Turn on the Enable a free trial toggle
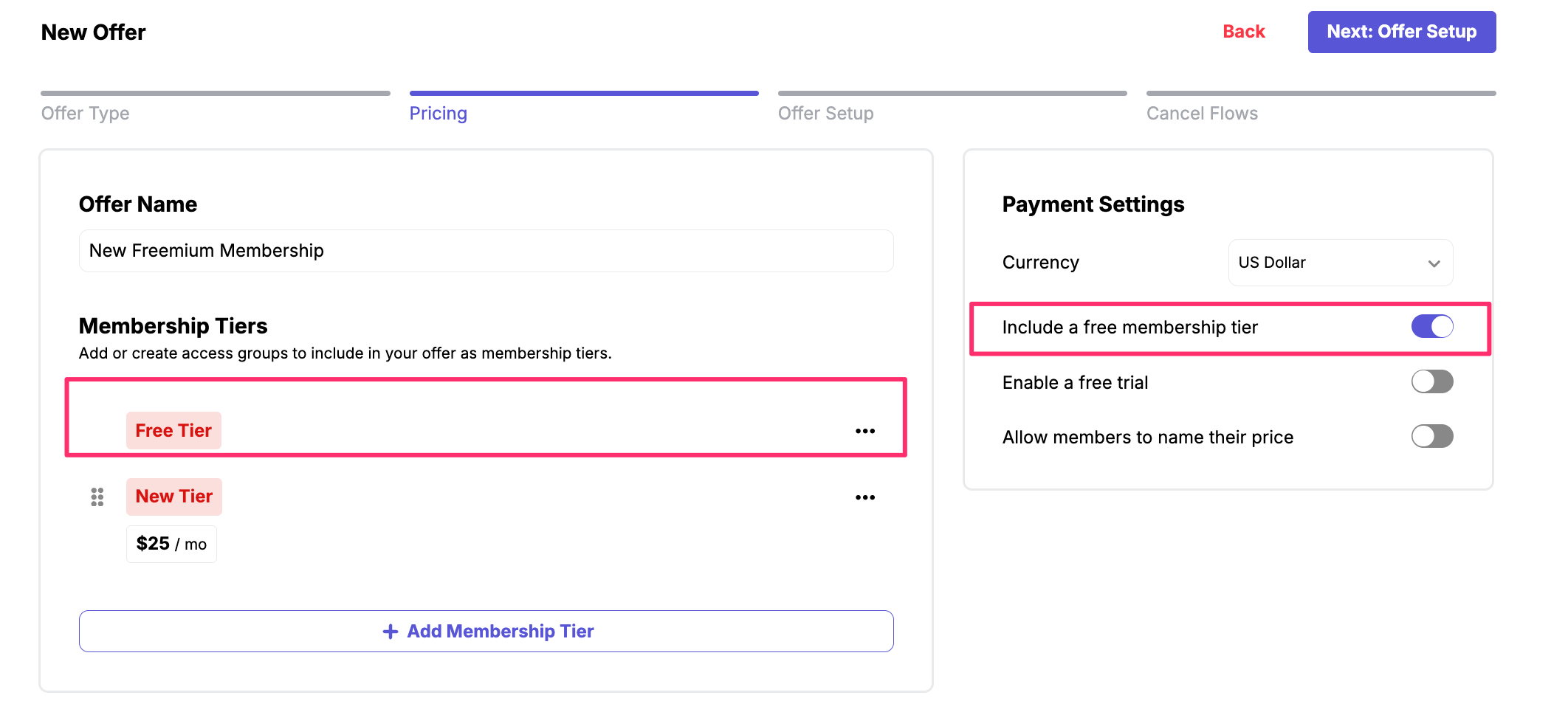The height and width of the screenshot is (726, 1568). coord(1431,382)
